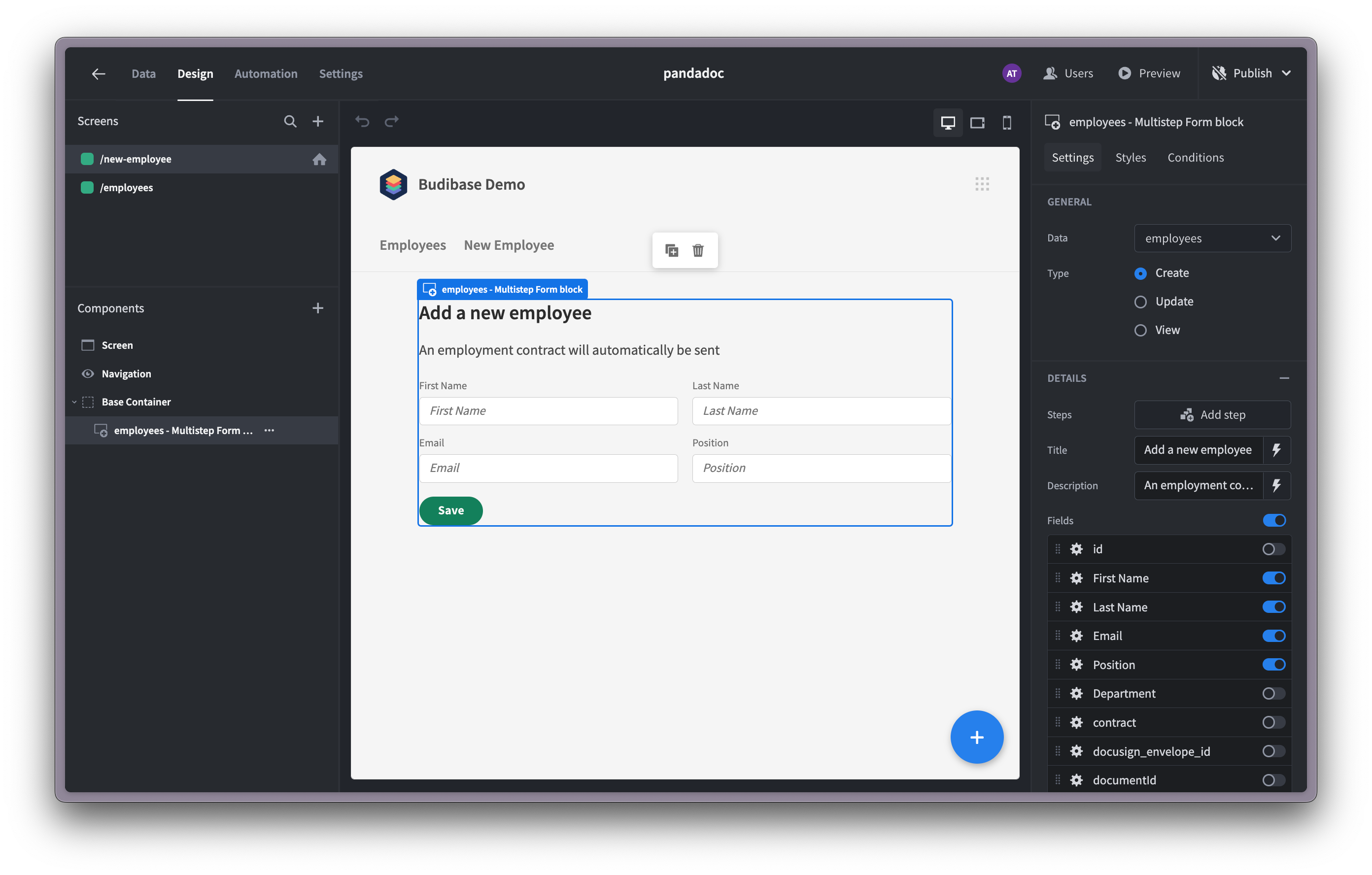Screen dimensions: 1372x875
Task: Enable the Department field toggle
Action: [x=1273, y=693]
